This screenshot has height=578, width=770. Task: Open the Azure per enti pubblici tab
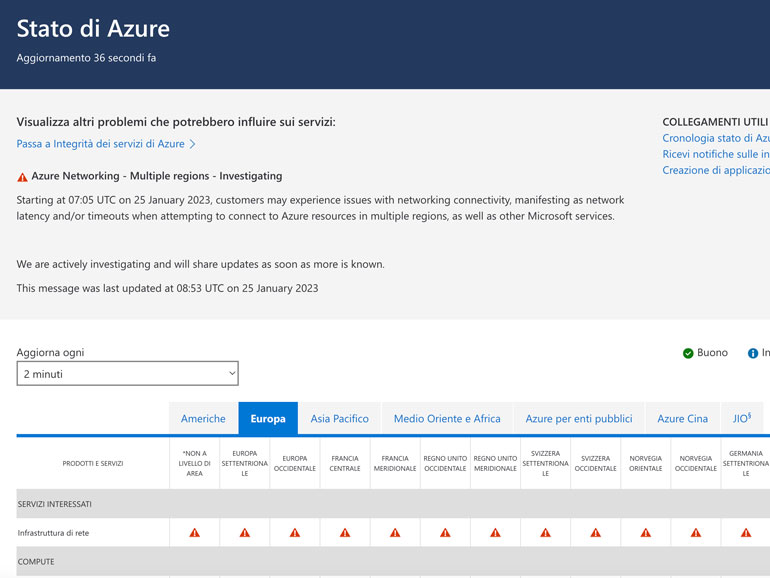click(579, 418)
